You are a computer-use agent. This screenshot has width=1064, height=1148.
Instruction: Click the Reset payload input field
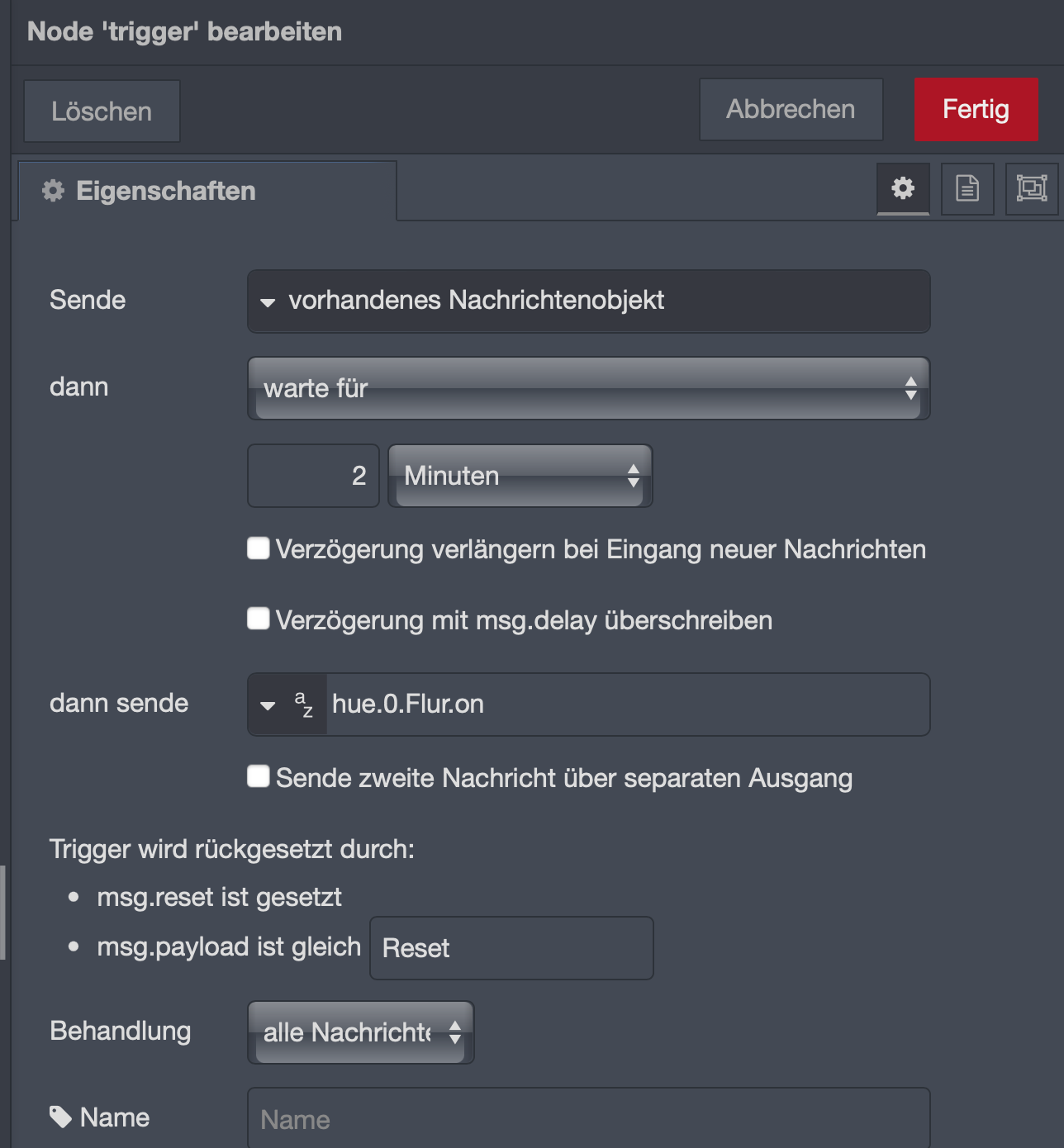click(511, 948)
